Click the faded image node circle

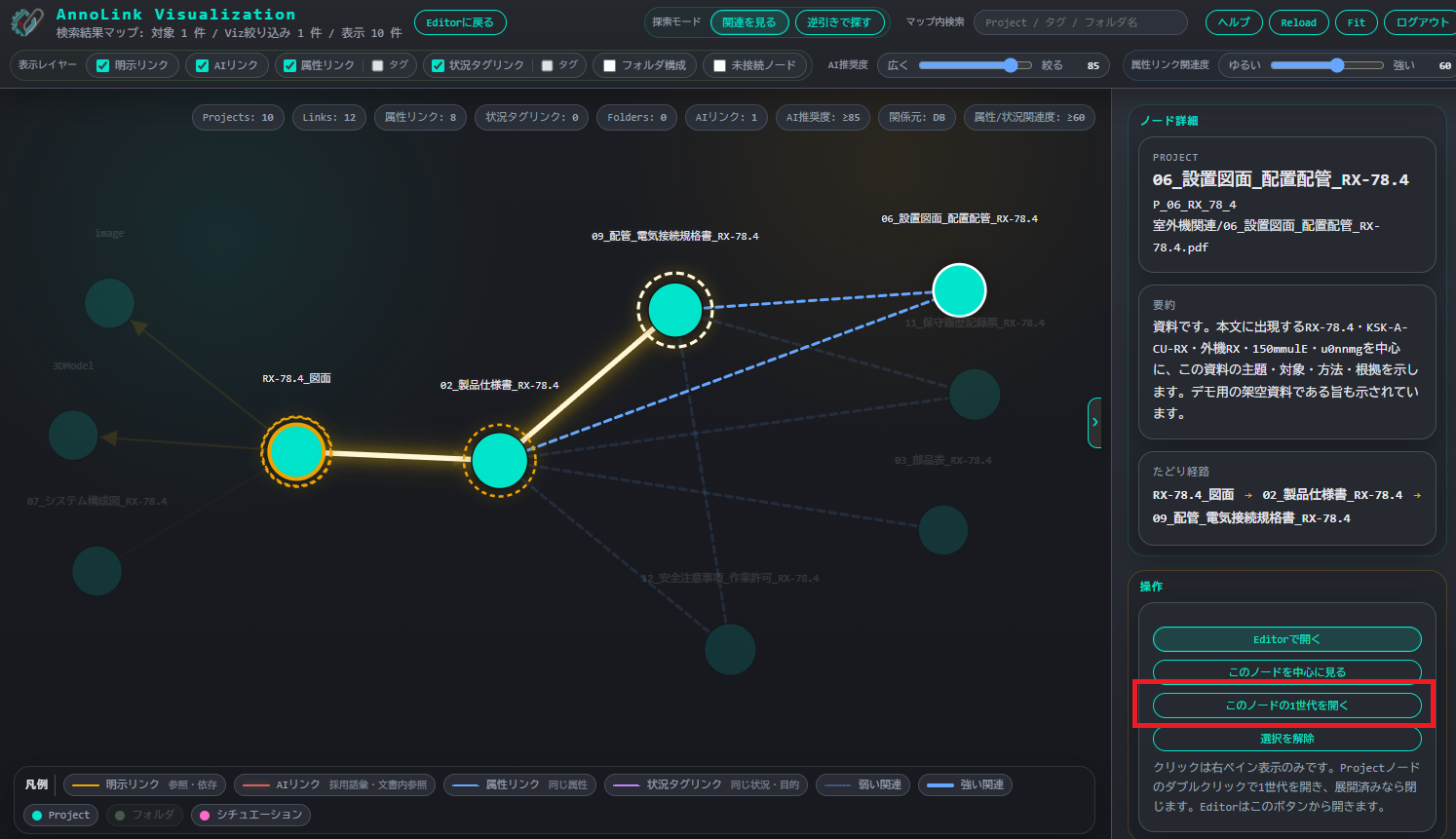109,303
